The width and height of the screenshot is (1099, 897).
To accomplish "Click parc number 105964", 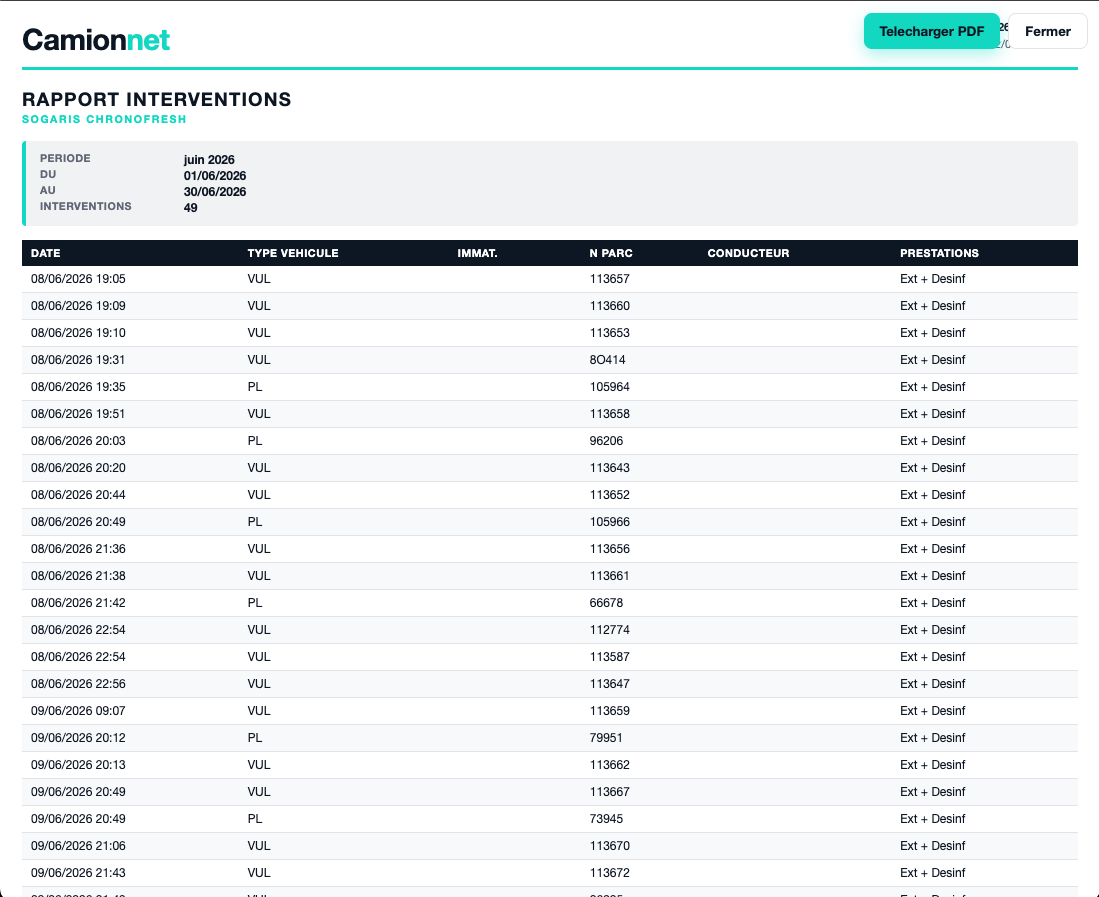I will tap(610, 387).
